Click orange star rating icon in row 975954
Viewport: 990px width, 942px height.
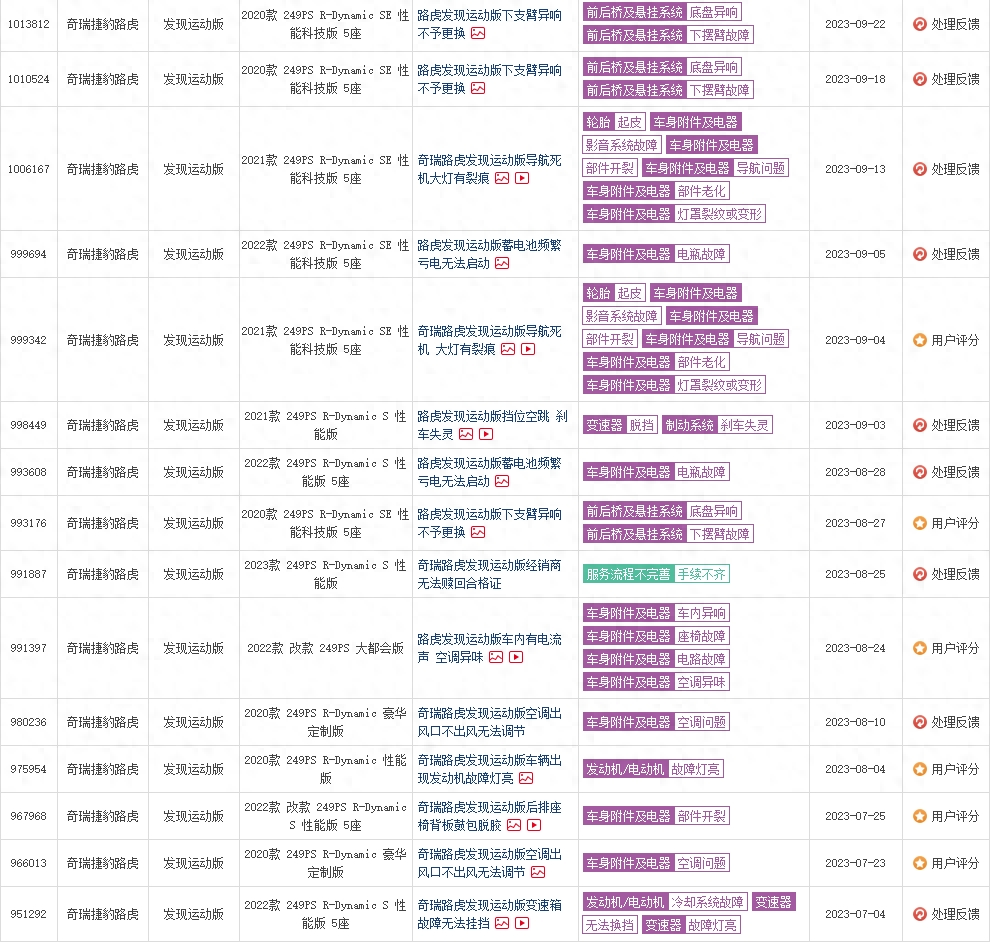tap(920, 769)
